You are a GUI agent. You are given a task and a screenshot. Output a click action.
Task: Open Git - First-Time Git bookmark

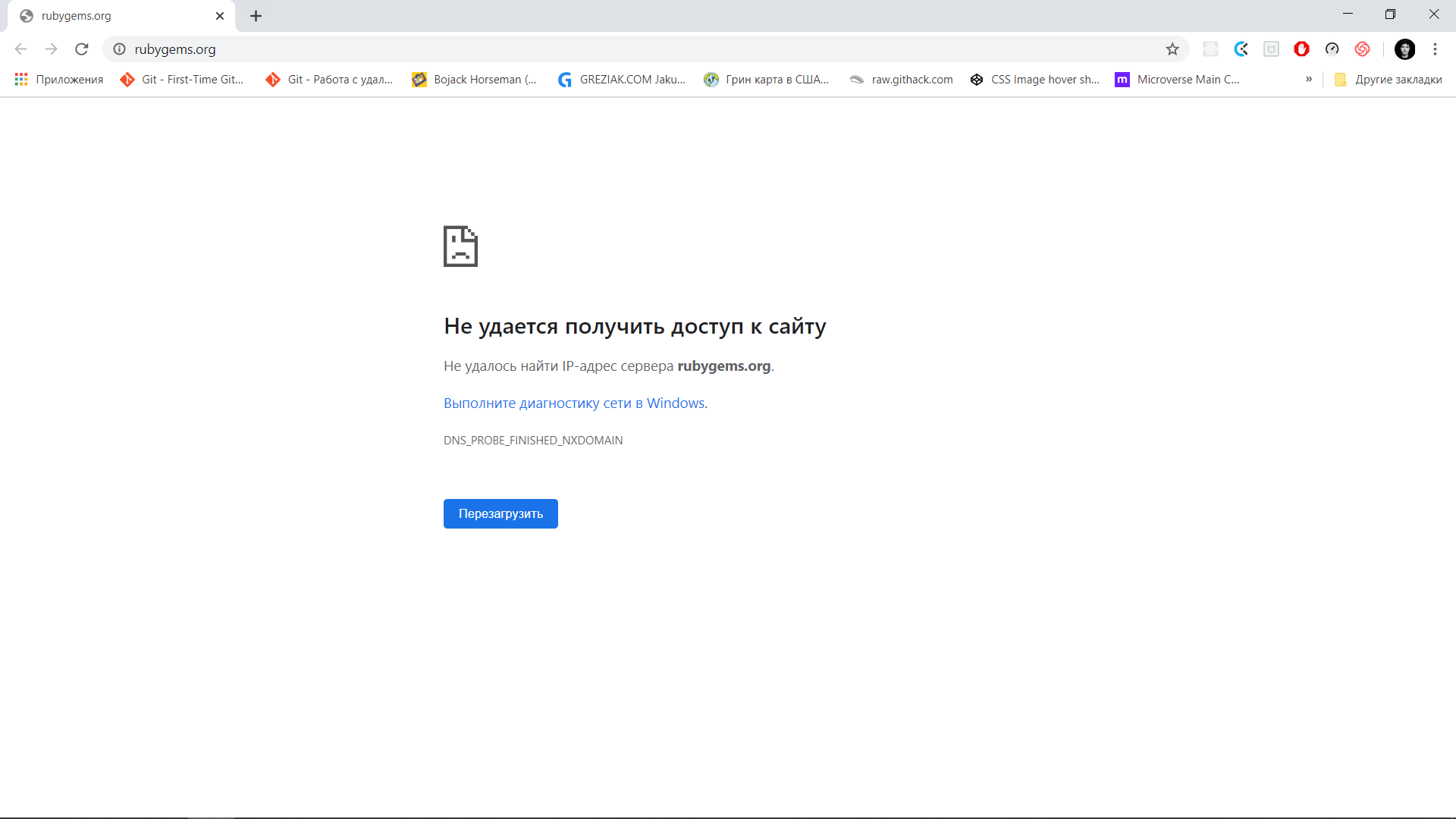click(182, 80)
